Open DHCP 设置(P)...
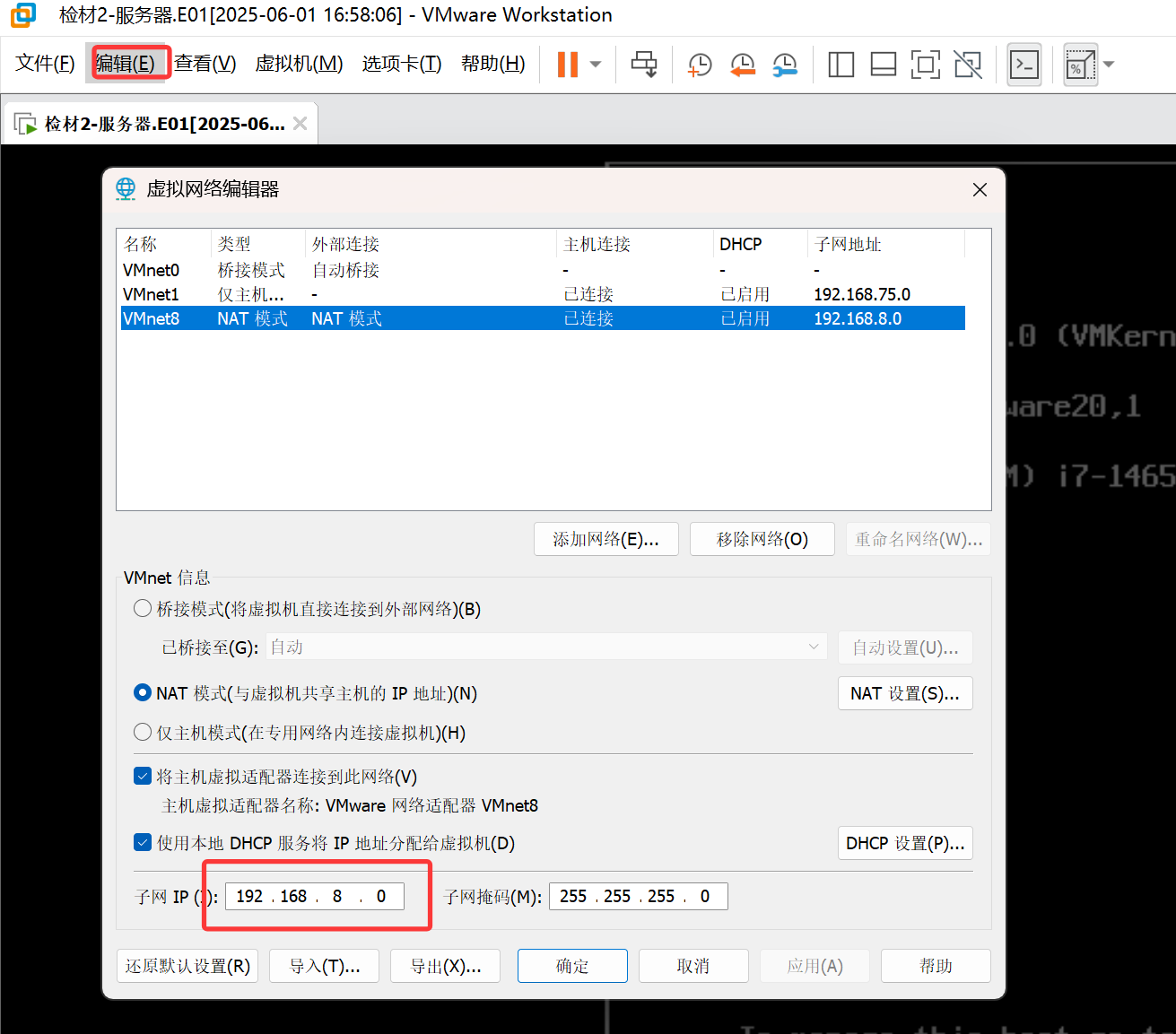The image size is (1176, 1034). point(905,843)
